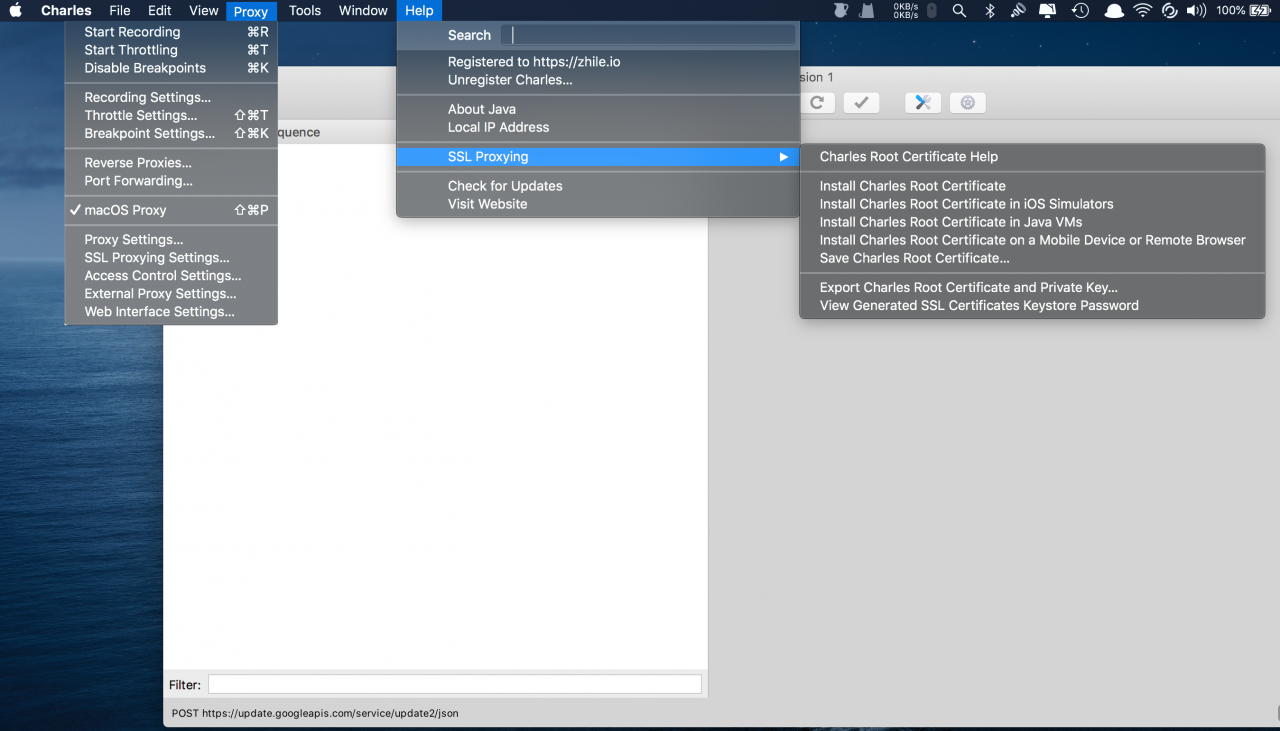Viewport: 1280px width, 731px height.
Task: Install Charles Root Certificate in Java VMs
Action: pos(1032,222)
